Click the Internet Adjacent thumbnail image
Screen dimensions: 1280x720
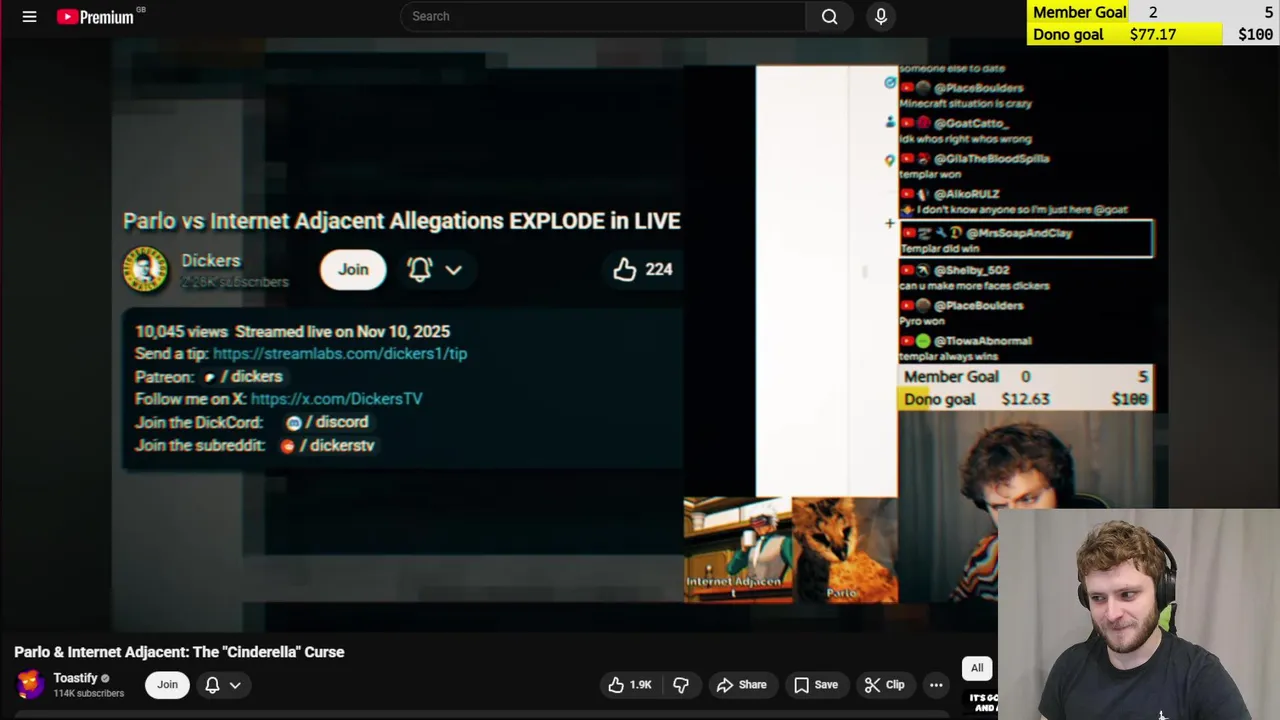pos(737,550)
